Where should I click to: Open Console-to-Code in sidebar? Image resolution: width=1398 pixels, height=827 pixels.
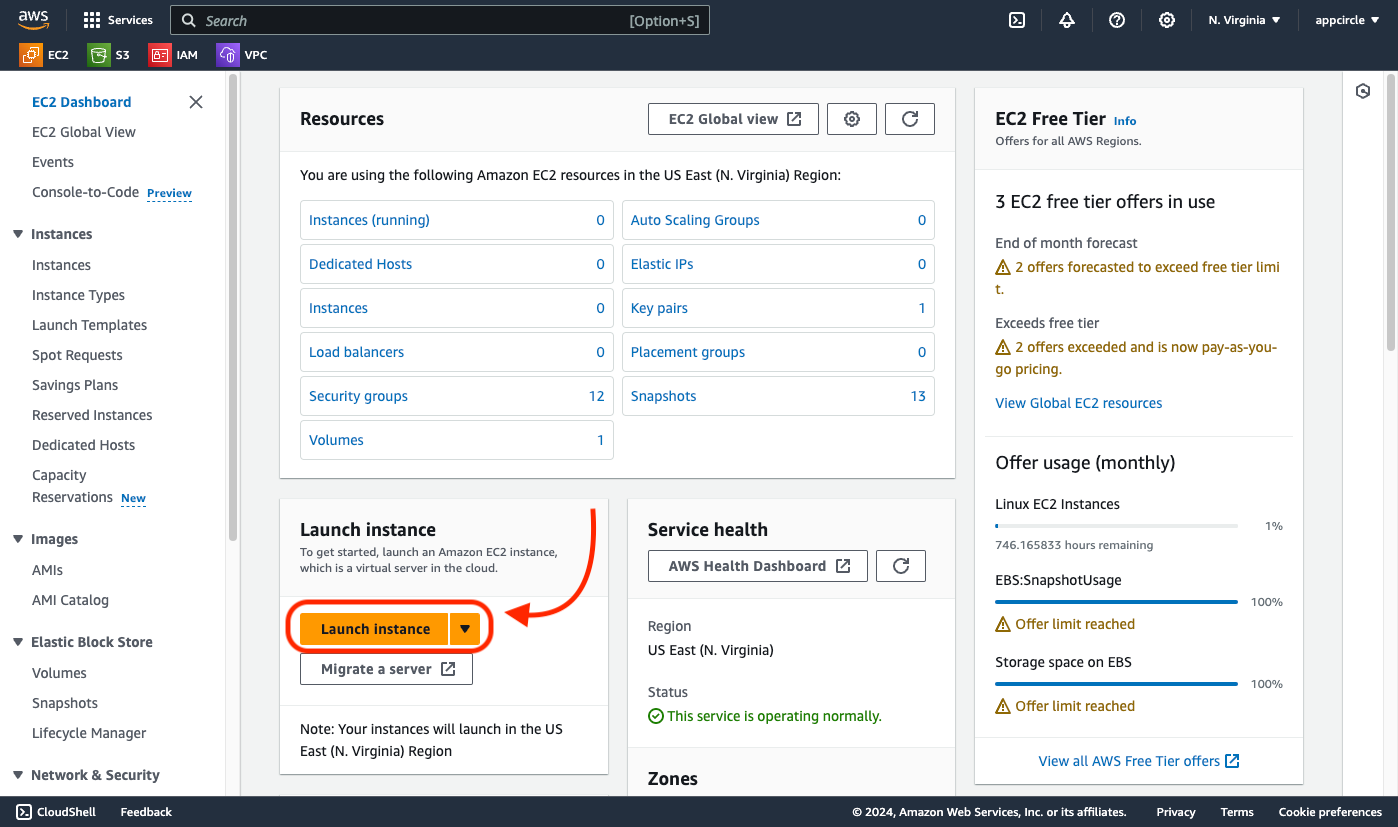point(86,192)
